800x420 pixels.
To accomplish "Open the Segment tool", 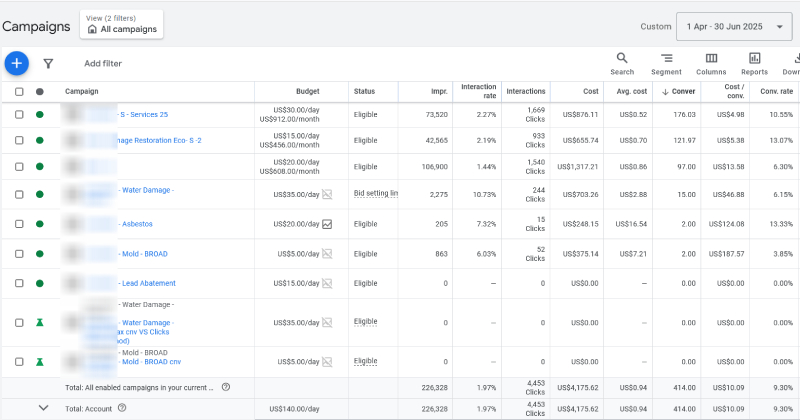I will click(x=666, y=64).
